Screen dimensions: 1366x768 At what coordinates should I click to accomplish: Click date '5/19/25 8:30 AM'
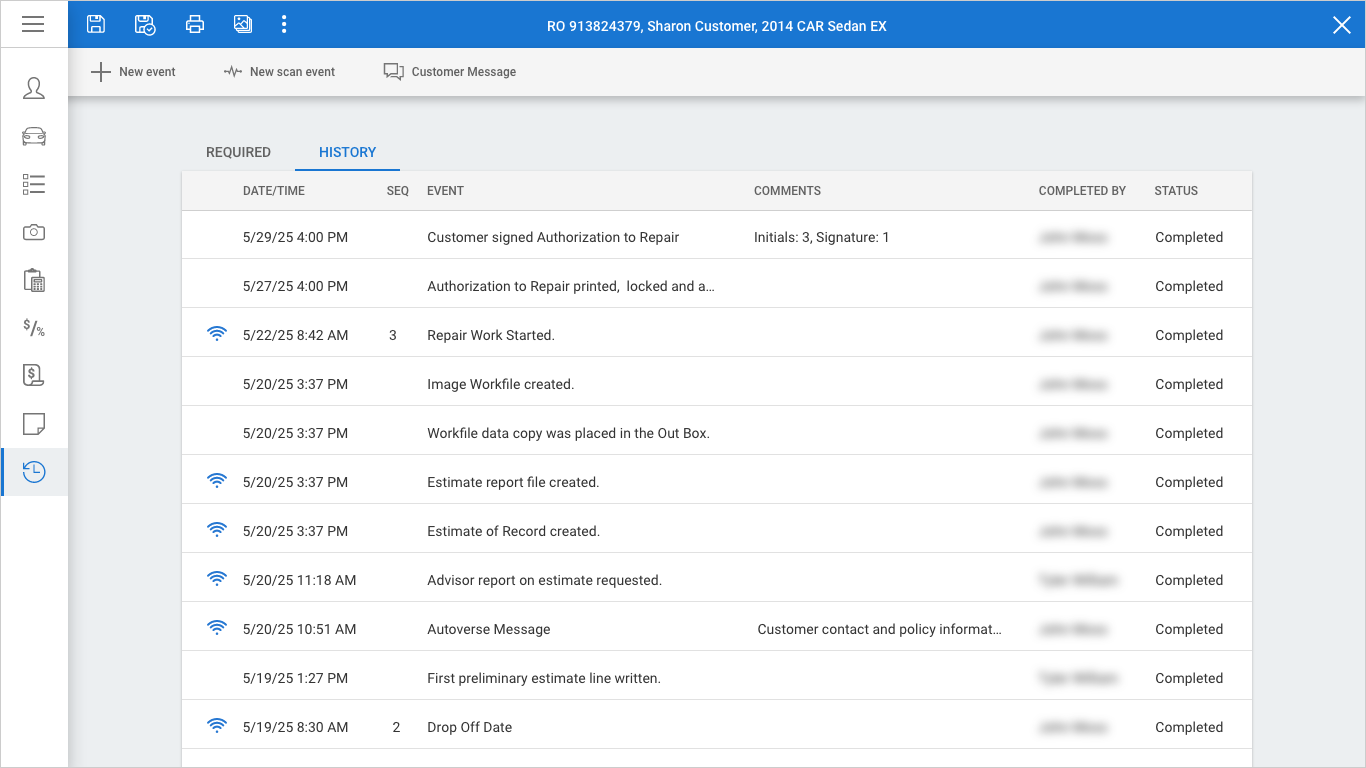pos(296,727)
